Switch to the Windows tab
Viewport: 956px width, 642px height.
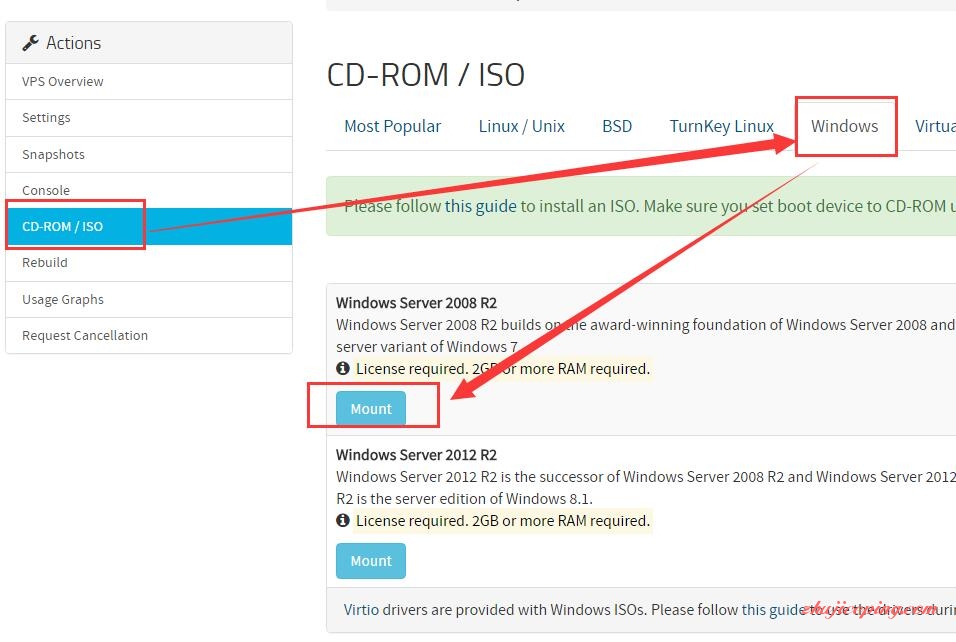pyautogui.click(x=844, y=126)
